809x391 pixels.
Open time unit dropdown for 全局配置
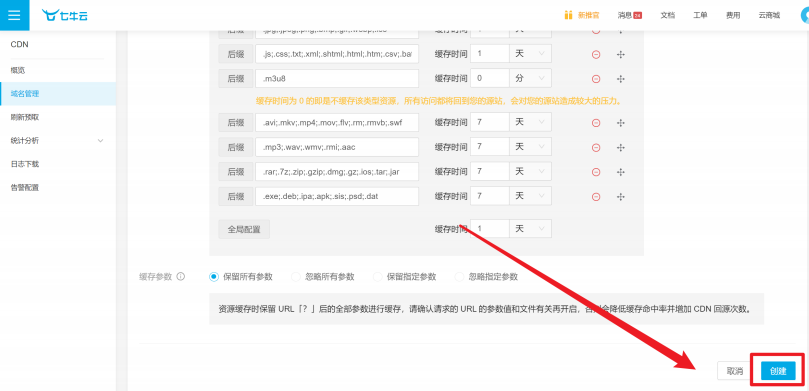tap(530, 229)
